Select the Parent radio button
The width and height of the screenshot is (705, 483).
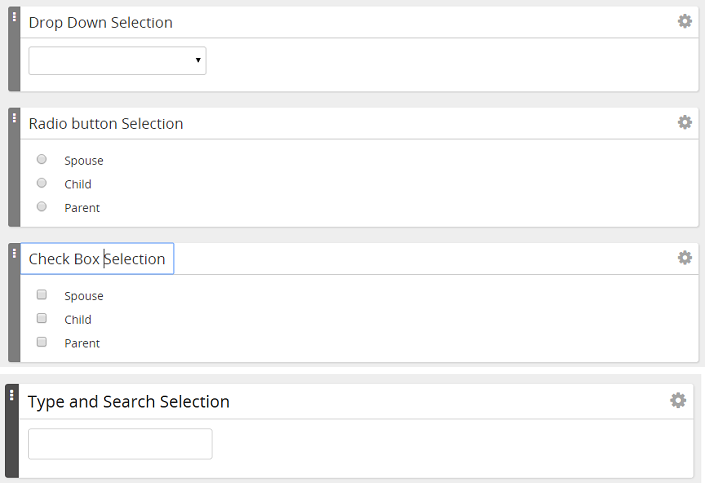pos(41,206)
